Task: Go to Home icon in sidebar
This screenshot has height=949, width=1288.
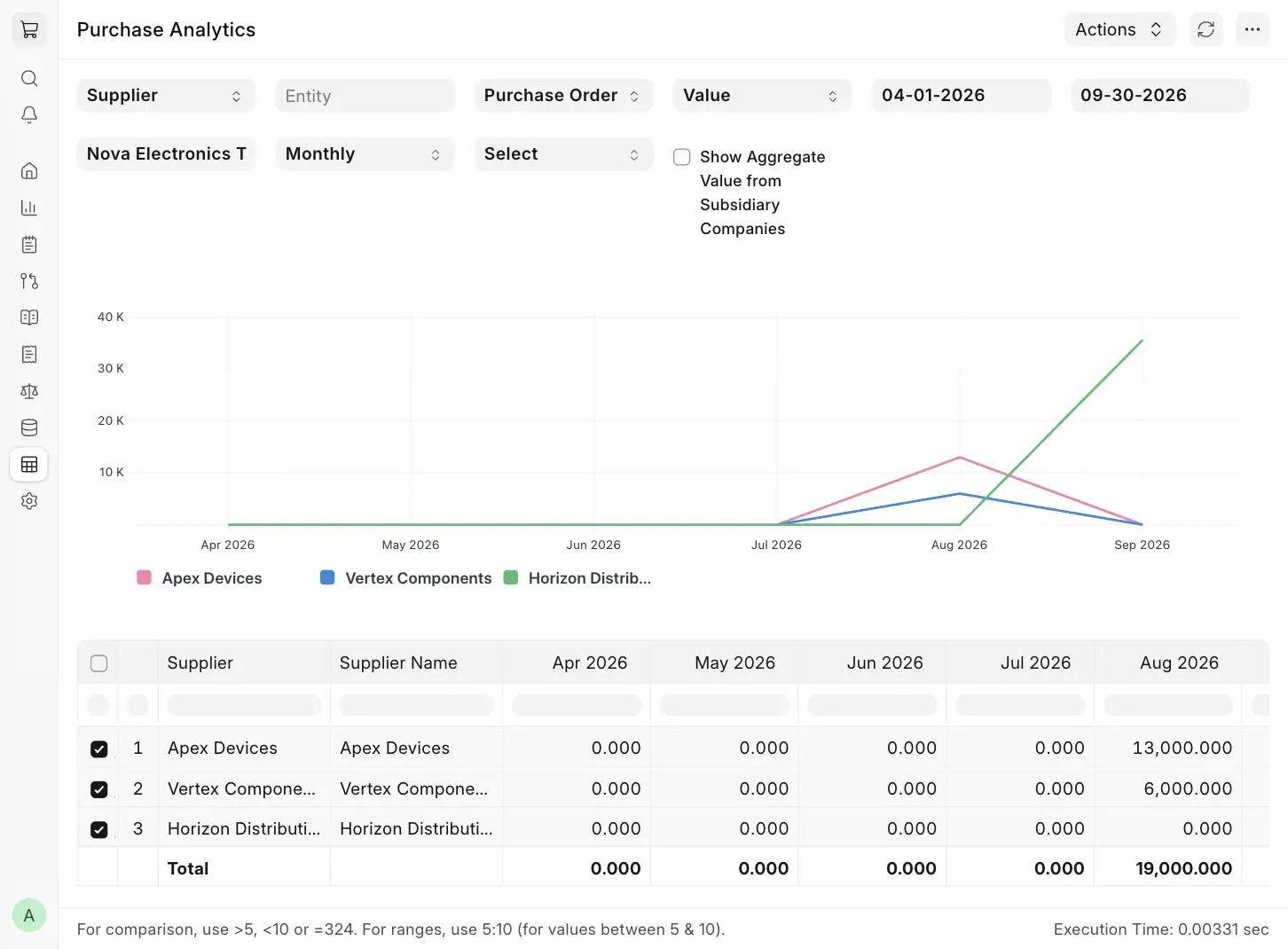Action: click(x=29, y=170)
